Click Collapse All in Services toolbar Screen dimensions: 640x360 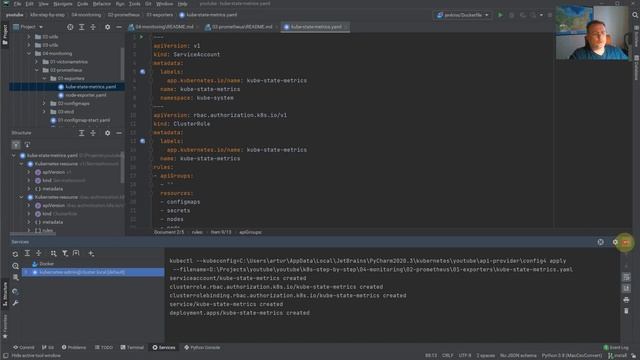click(x=39, y=253)
